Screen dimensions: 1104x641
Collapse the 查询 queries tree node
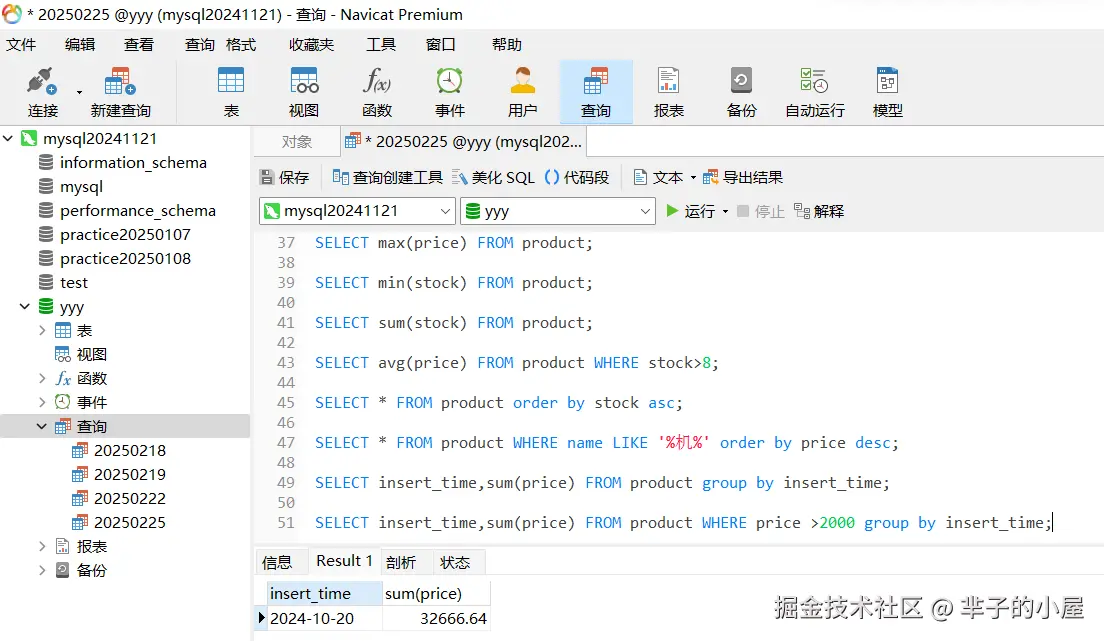click(x=42, y=426)
